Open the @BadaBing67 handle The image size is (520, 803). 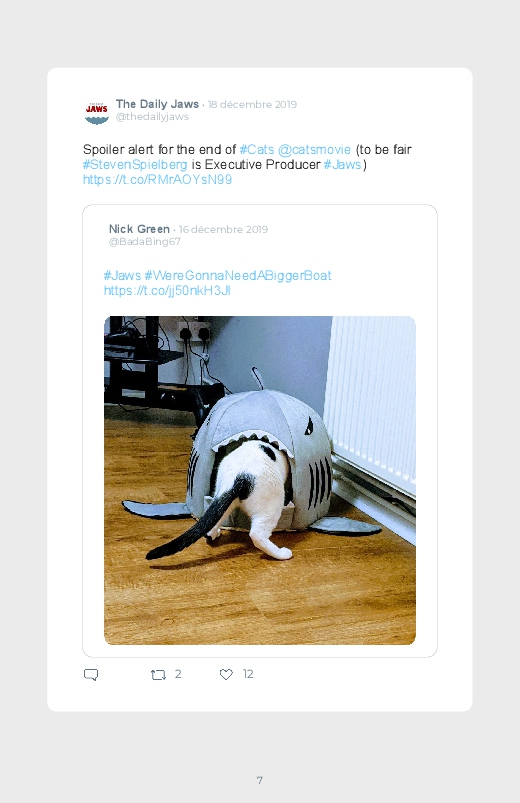click(144, 242)
